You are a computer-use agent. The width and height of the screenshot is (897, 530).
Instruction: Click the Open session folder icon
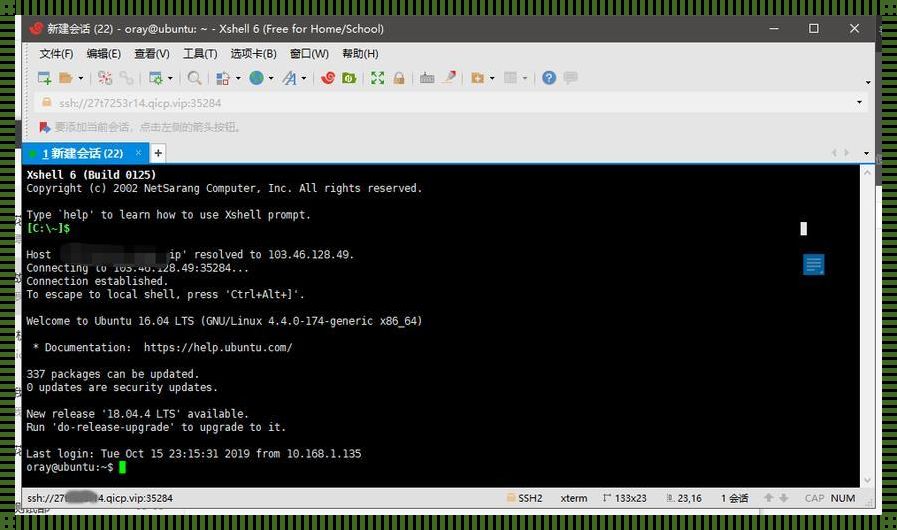click(66, 78)
